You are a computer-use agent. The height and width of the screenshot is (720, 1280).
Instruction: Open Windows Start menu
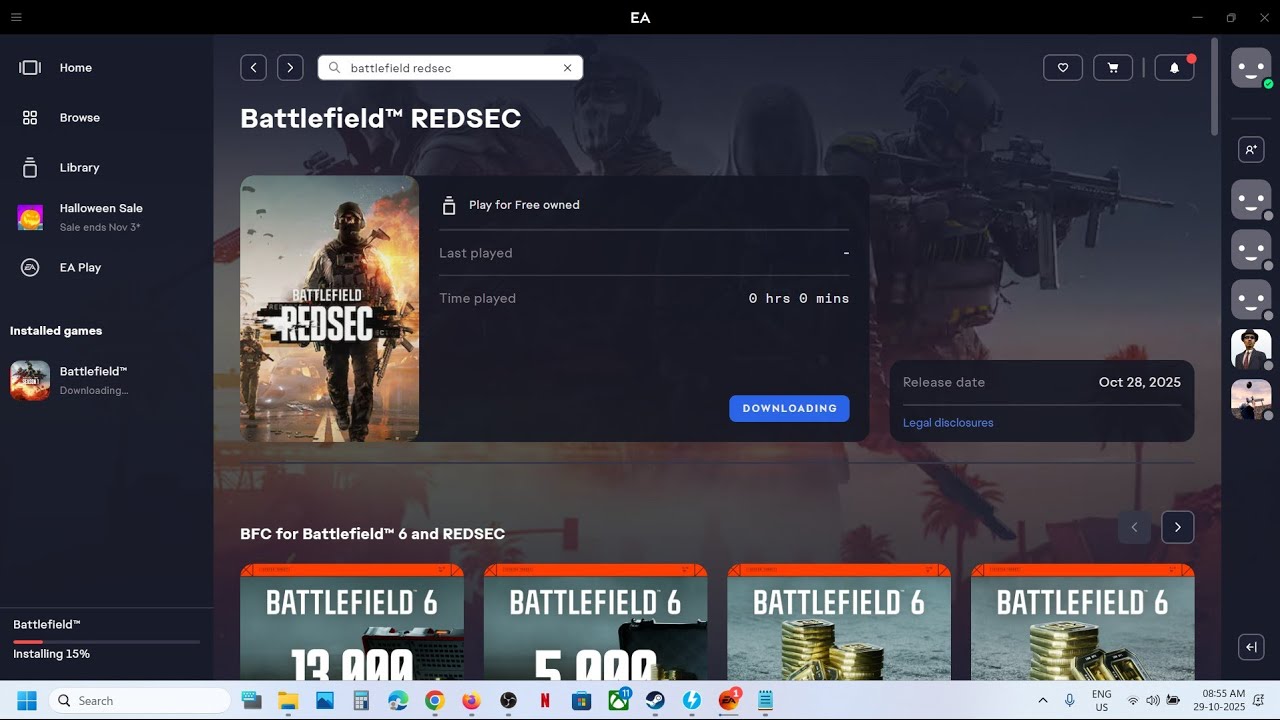point(26,700)
